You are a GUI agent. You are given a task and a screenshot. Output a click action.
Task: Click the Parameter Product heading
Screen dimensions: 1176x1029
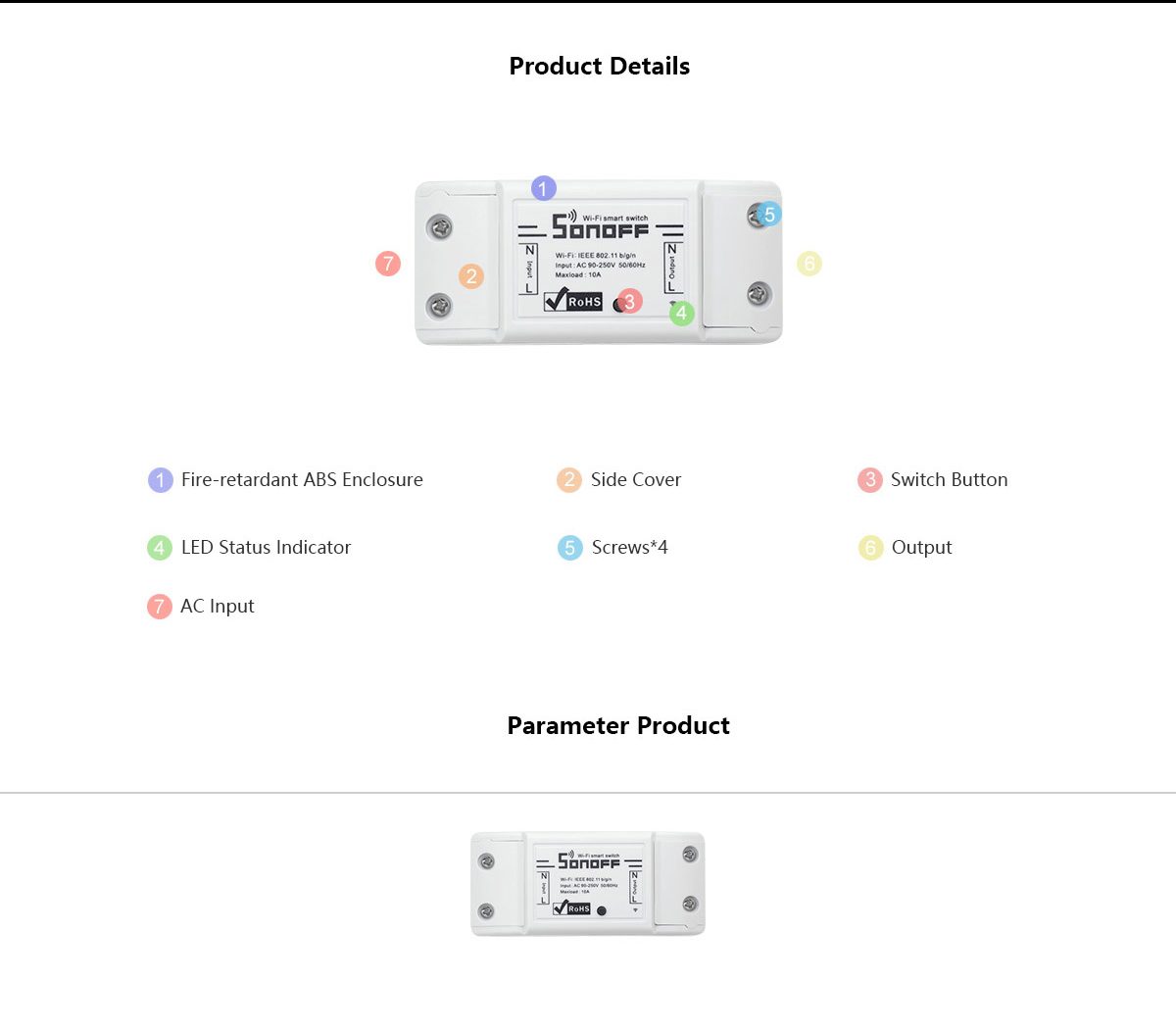pos(618,725)
